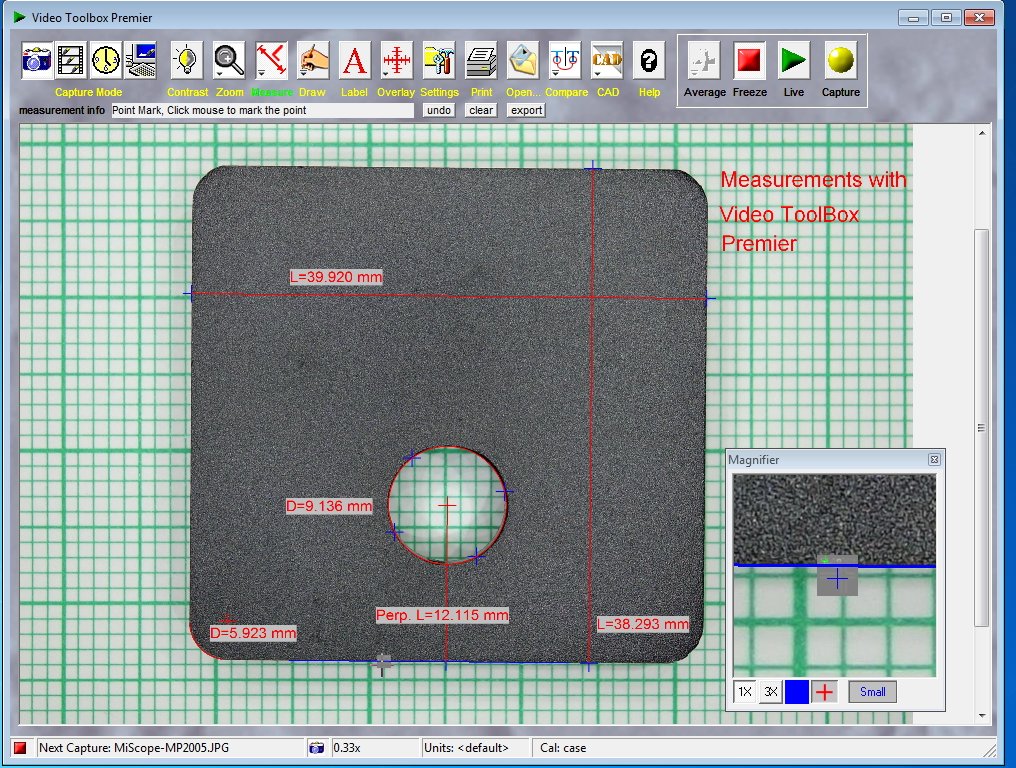Choose the Label text tool

click(x=354, y=61)
